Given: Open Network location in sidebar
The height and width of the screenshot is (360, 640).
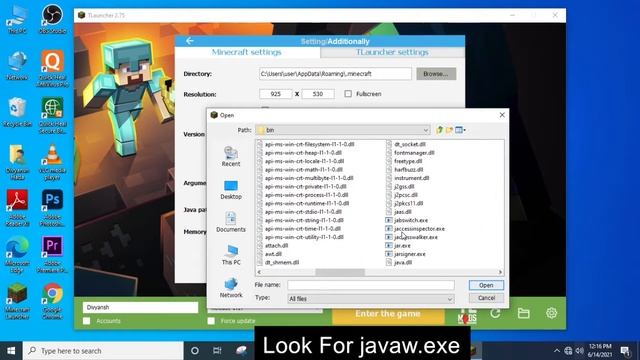Looking at the screenshot, I should click(x=231, y=288).
